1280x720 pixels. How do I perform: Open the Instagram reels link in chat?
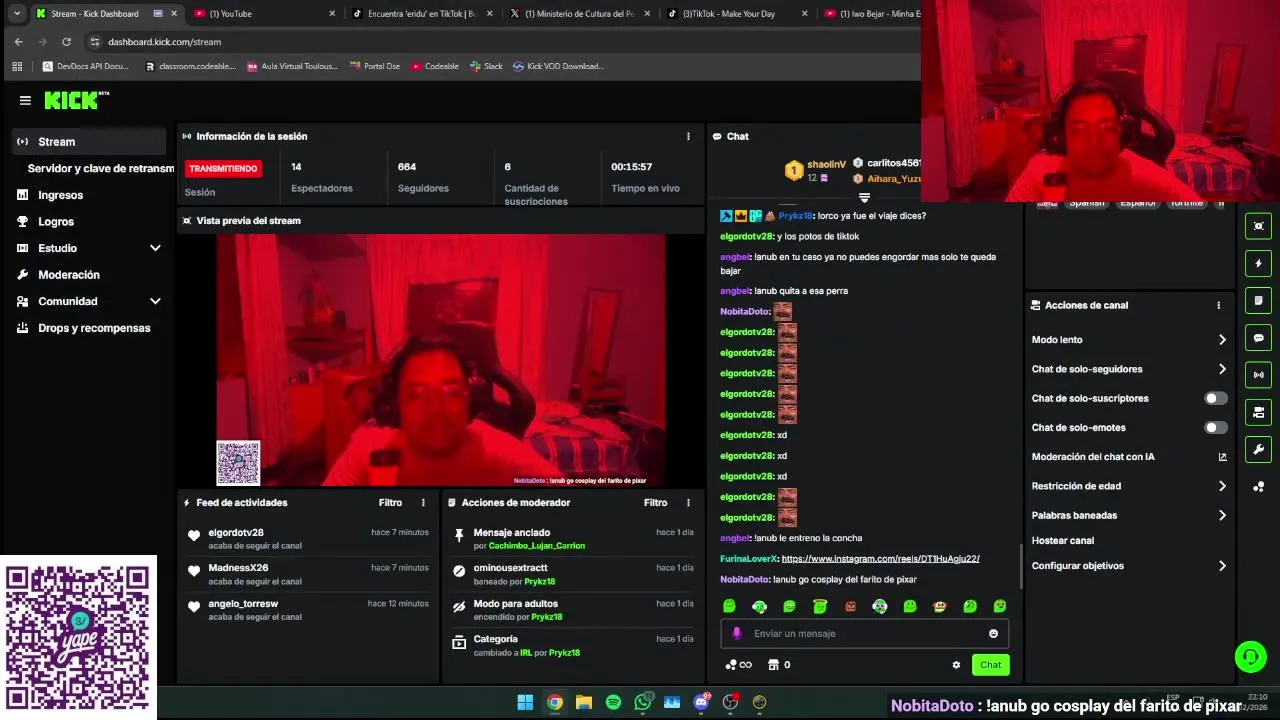tap(880, 559)
